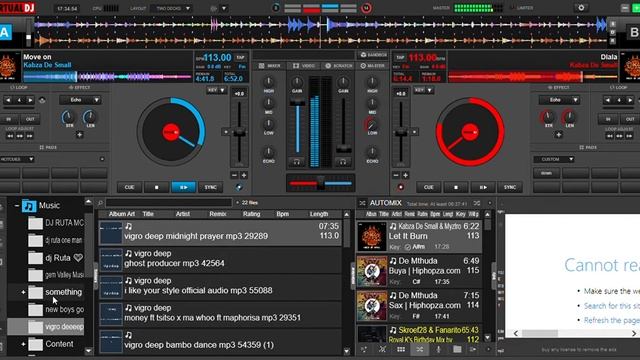Screen dimensions: 640x360
Task: Click deck A pitch minus button
Action: tap(234, 175)
